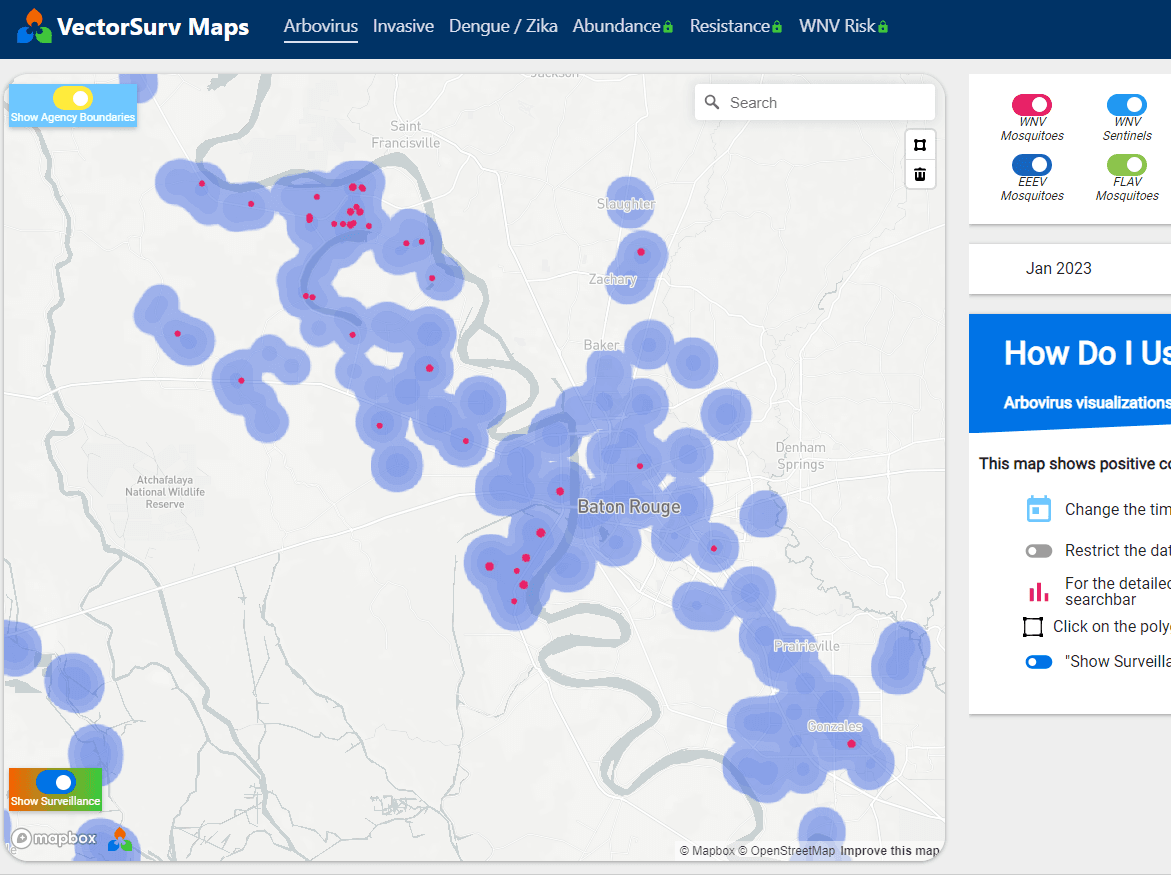Select the polygon draw tool on the map
Screen dimensions: 1171x879
click(919, 144)
